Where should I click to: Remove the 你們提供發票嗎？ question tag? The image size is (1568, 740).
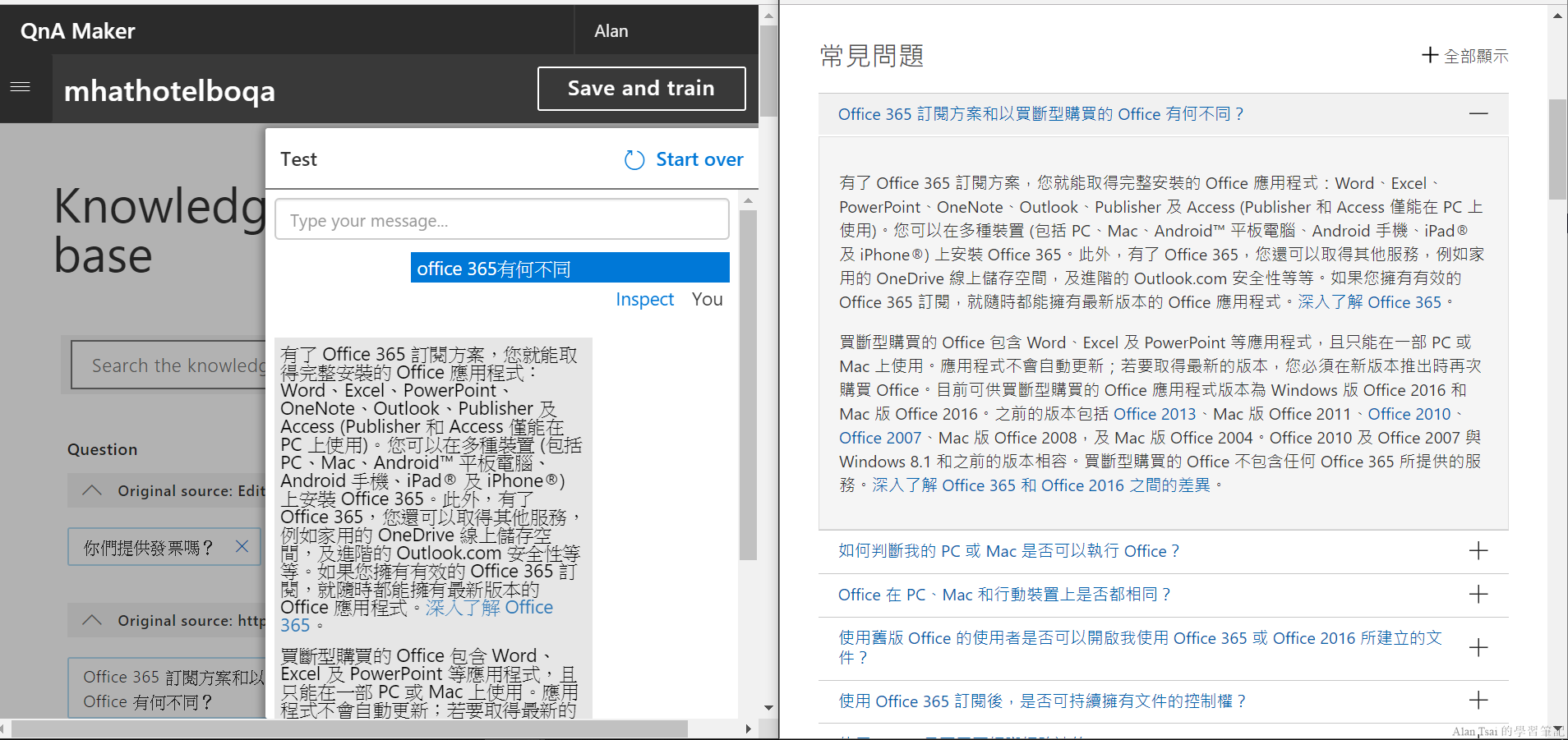242,546
